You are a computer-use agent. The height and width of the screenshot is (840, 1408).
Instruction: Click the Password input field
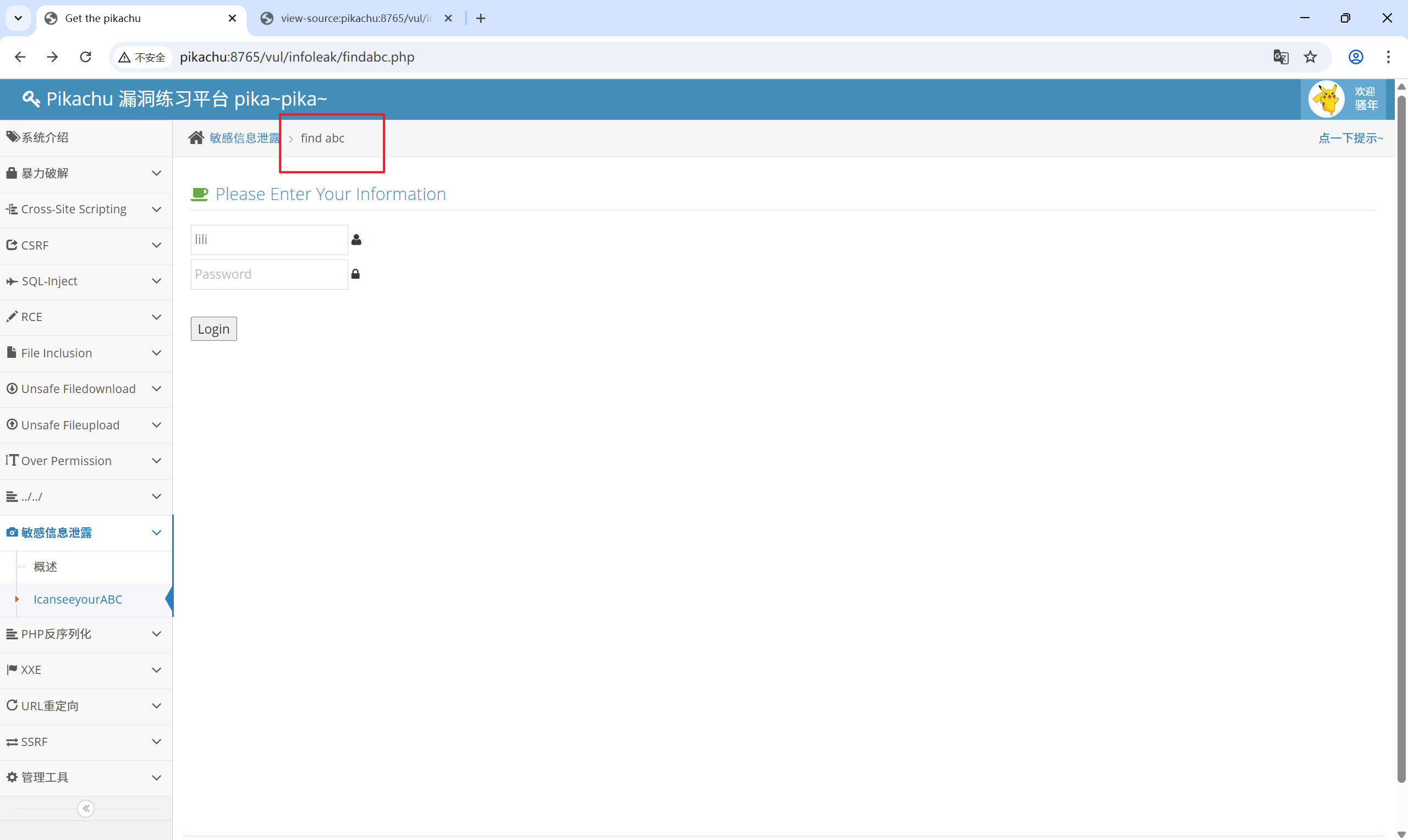tap(269, 274)
